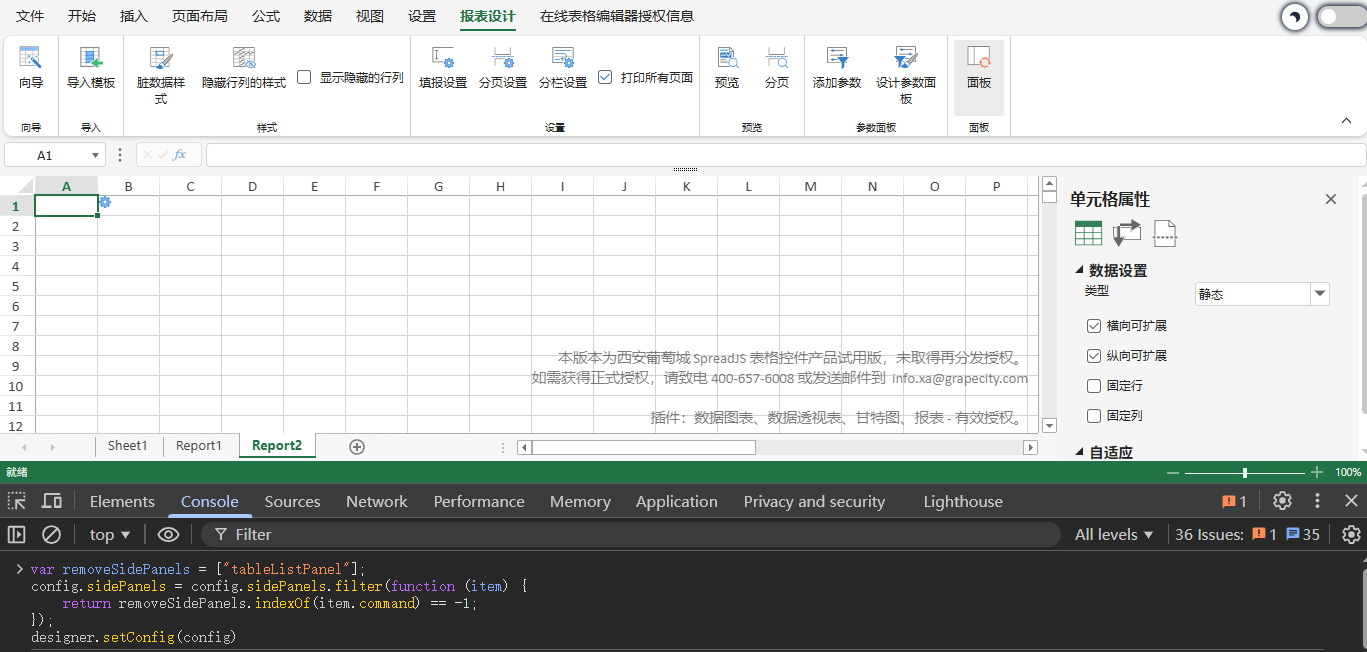The width and height of the screenshot is (1367, 652).
Task: Click the zoom in plus icon
Action: pos(1317,472)
